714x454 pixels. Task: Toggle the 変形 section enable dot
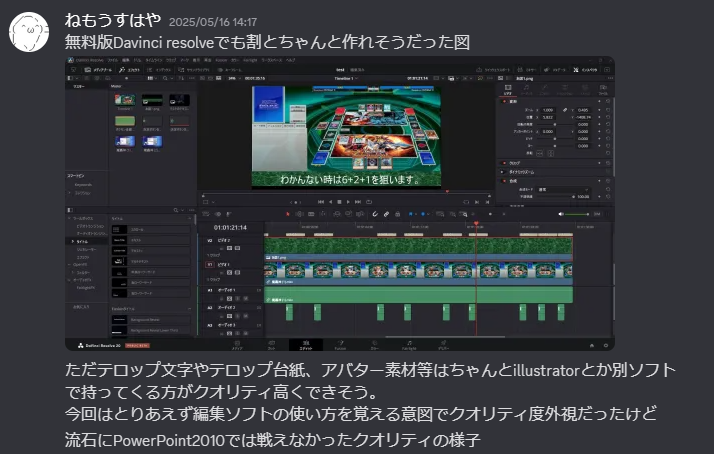(504, 101)
